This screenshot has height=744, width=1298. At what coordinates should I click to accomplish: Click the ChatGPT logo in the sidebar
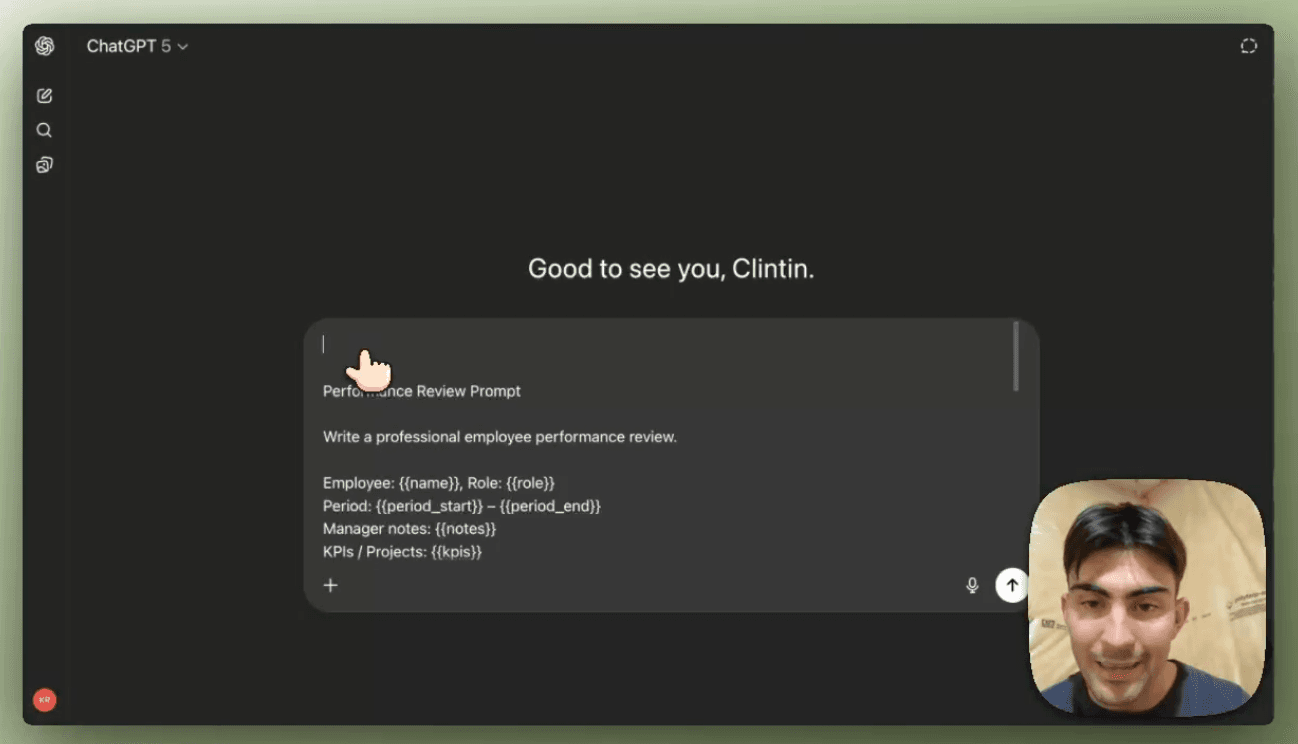click(44, 46)
